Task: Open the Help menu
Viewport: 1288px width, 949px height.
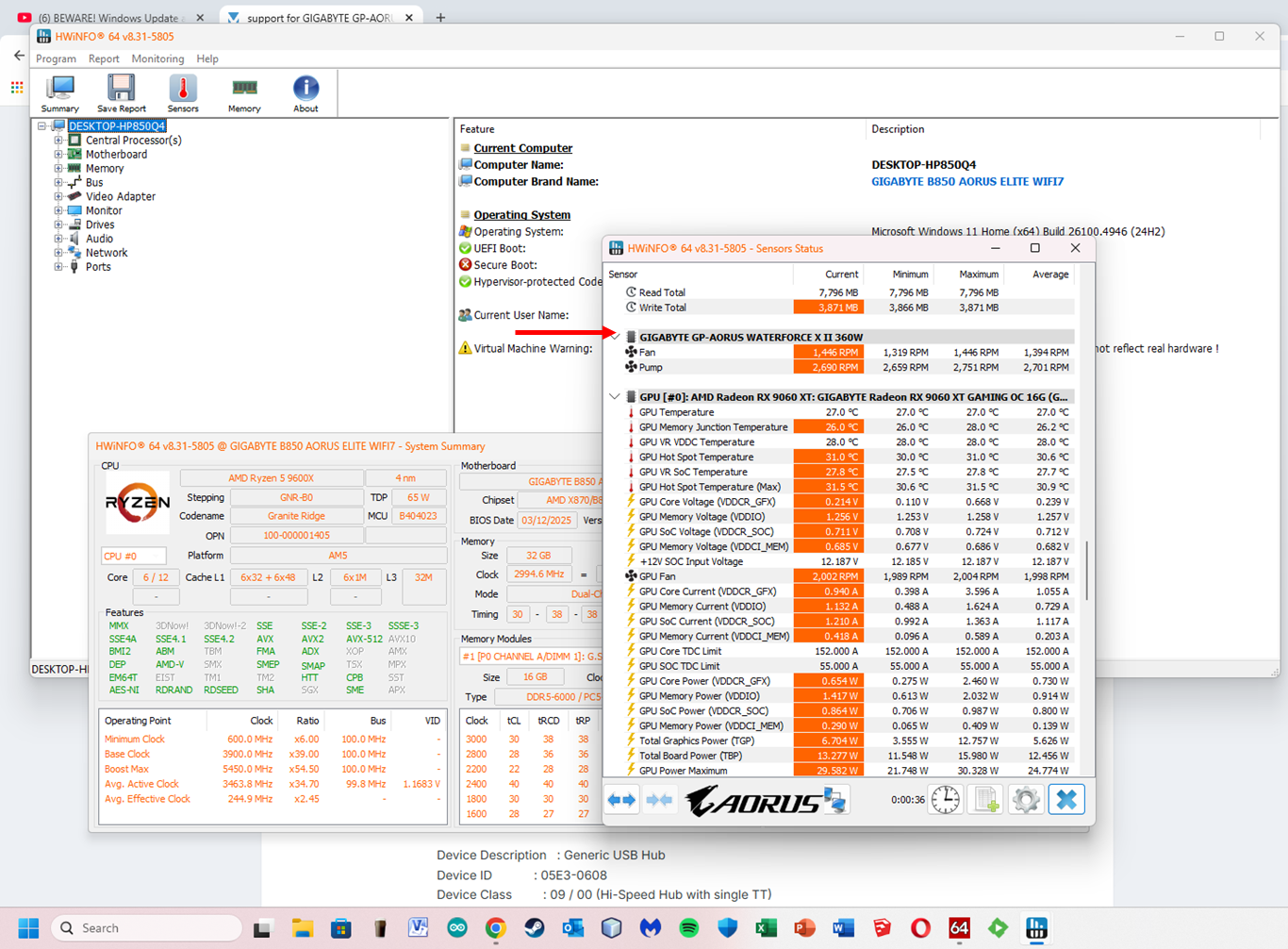Action: tap(207, 58)
